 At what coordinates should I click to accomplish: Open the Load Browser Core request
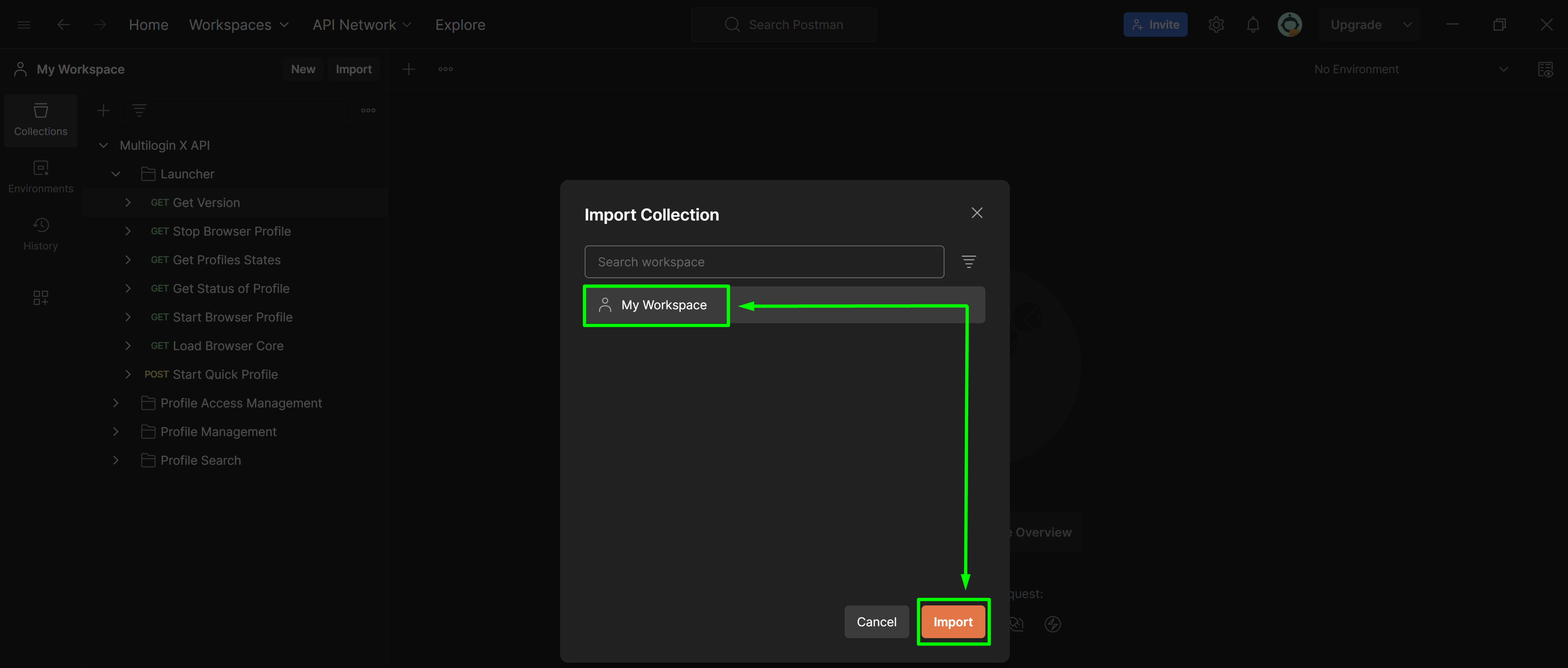coord(228,346)
